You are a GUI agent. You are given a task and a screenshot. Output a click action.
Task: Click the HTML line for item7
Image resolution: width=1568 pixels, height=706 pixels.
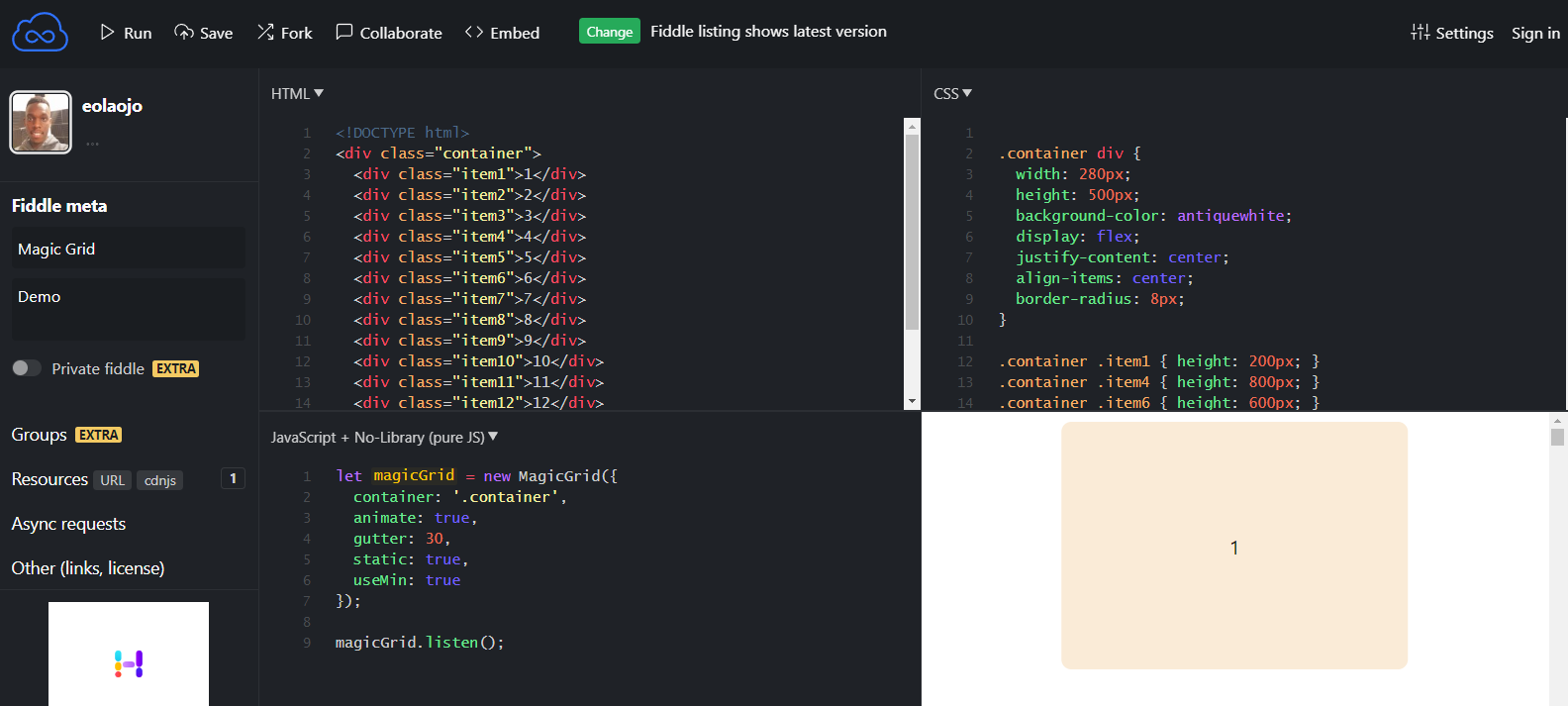[469, 299]
